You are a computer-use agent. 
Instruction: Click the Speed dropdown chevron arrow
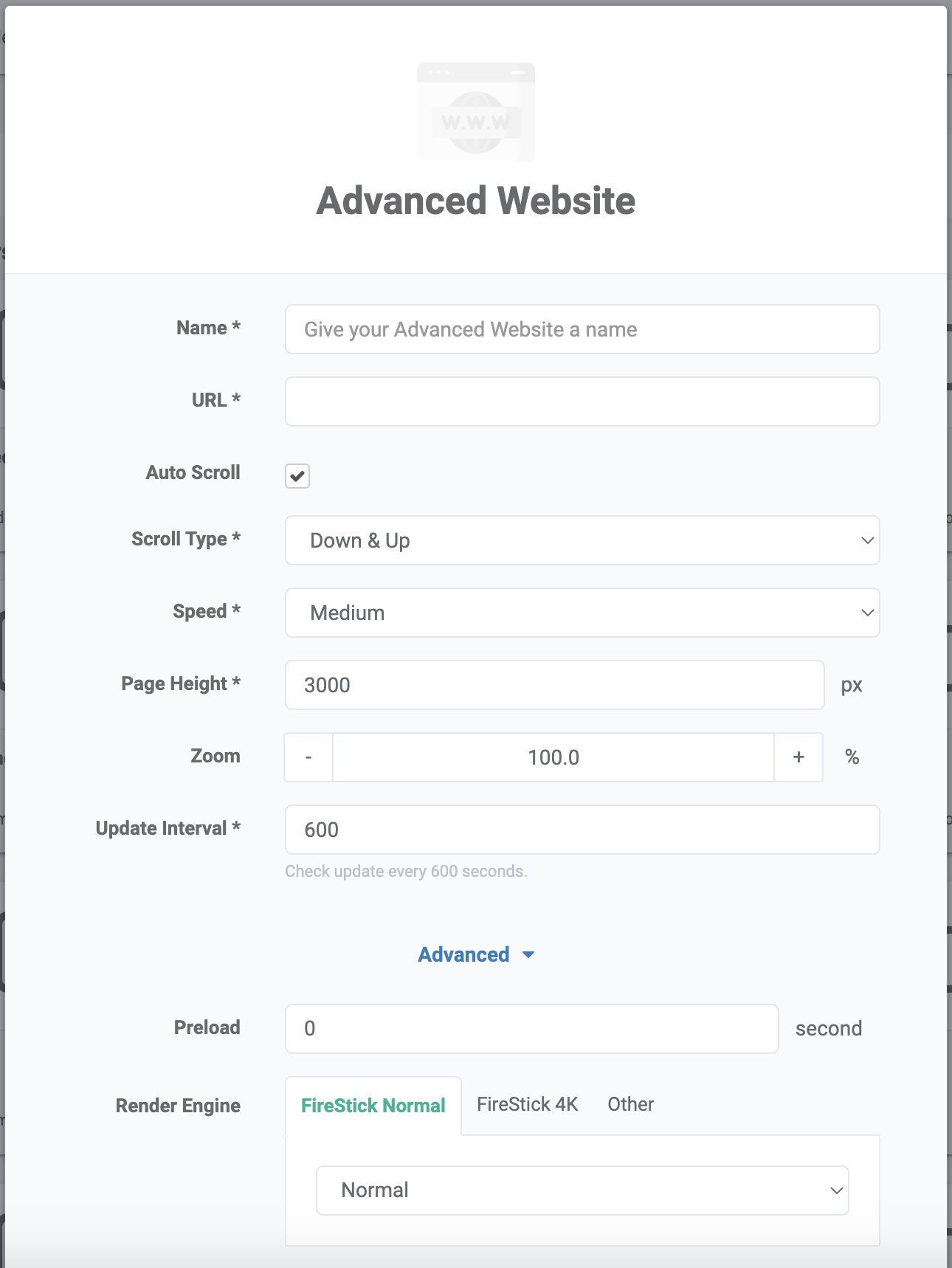(868, 613)
